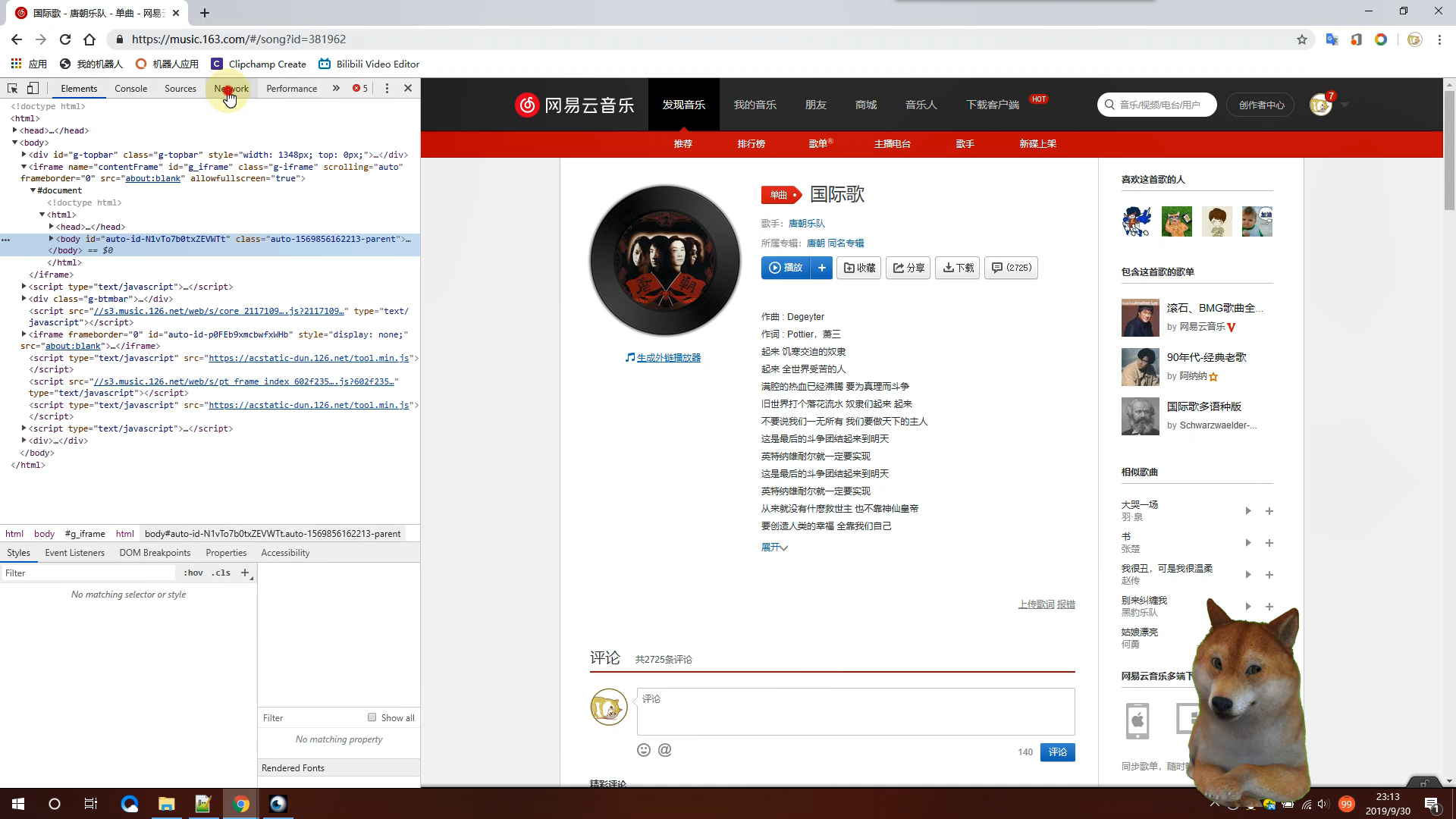Image resolution: width=1456 pixels, height=819 pixels.
Task: Open artist link 唐朝乐队
Action: 806,224
